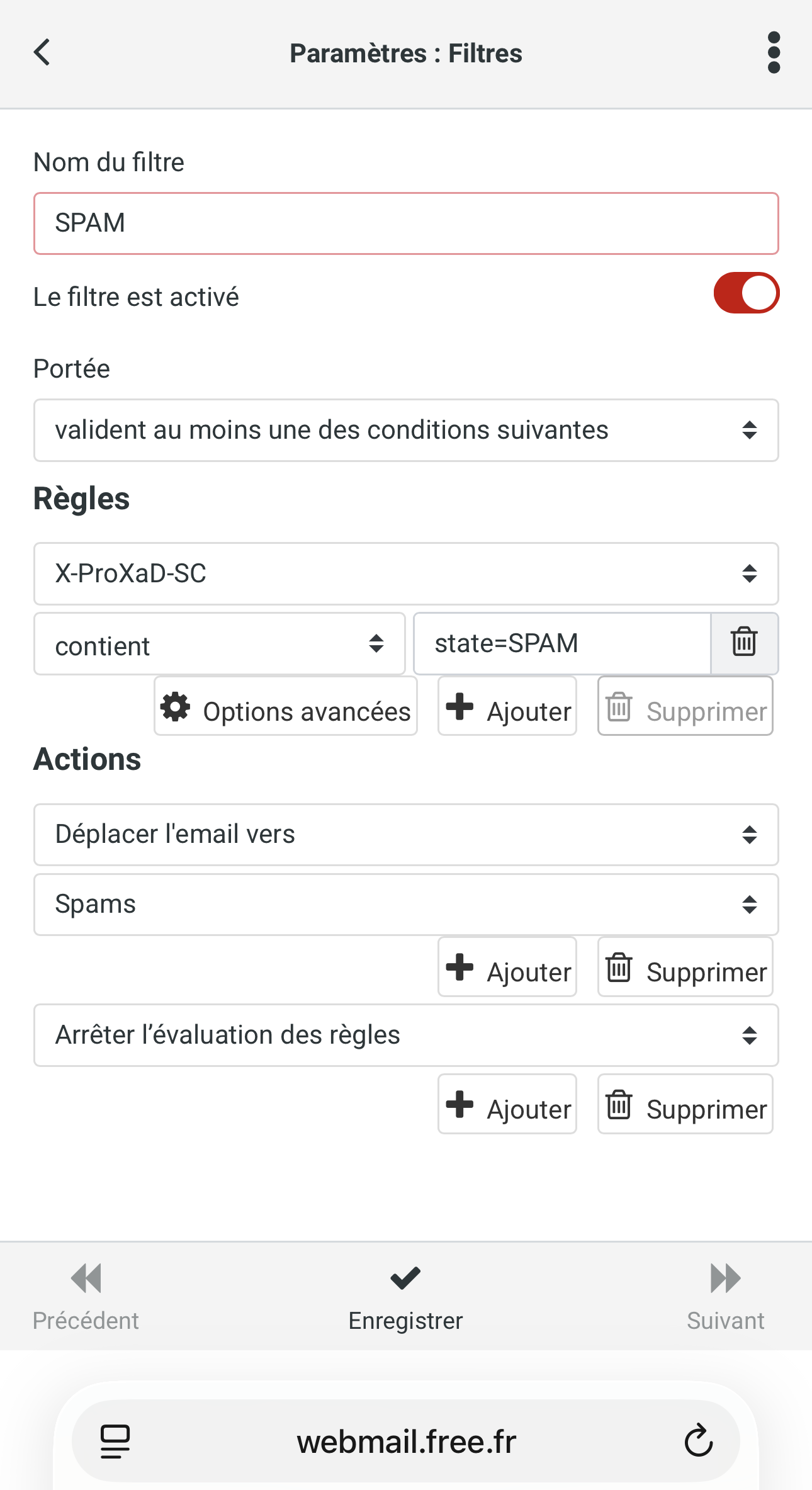The width and height of the screenshot is (812, 1490).
Task: Open the browser page menu icon
Action: click(x=115, y=1442)
